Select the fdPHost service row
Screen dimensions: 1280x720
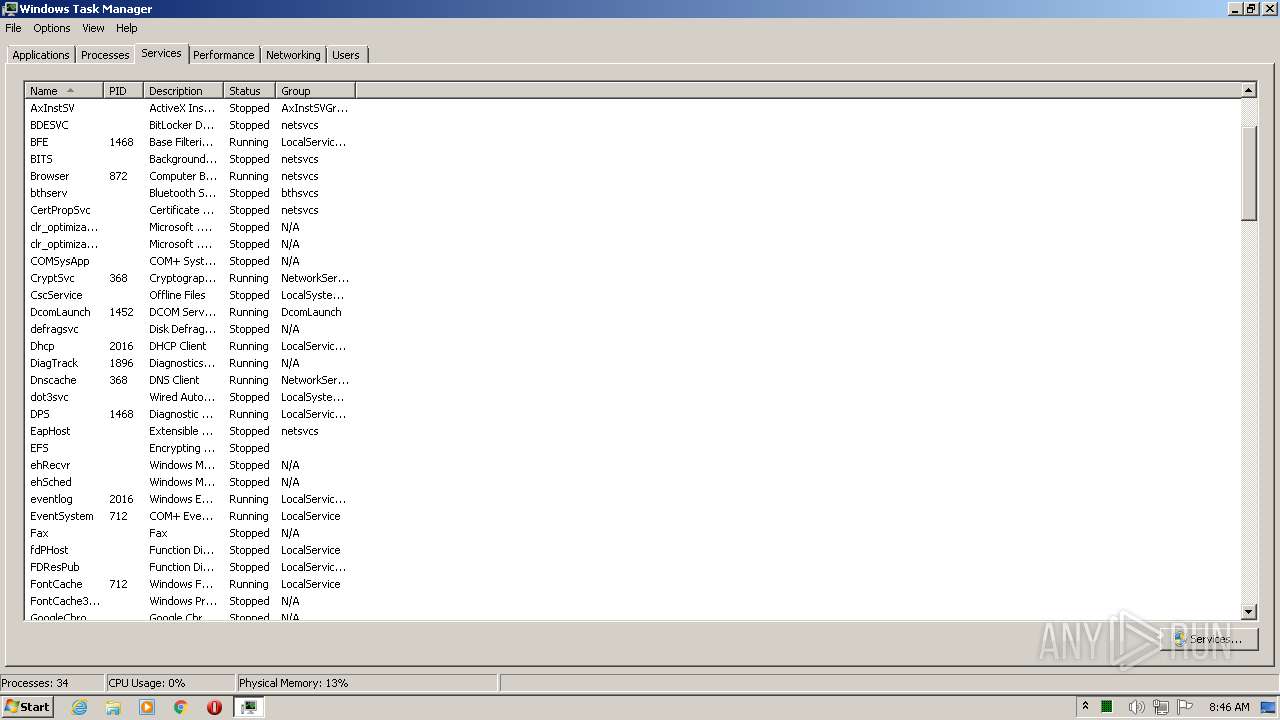190,550
